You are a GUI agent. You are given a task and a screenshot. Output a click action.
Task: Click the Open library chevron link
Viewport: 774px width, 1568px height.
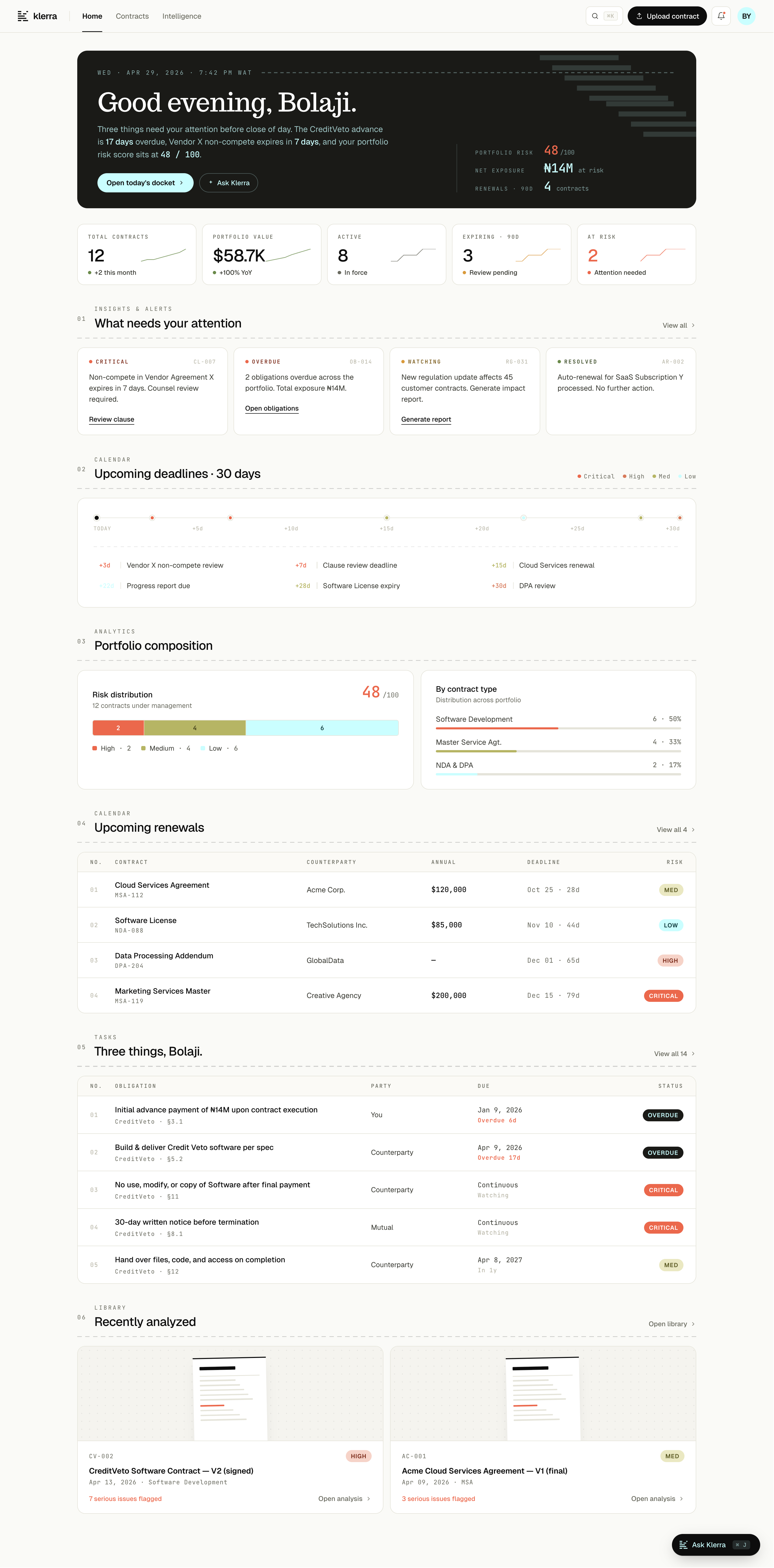pos(672,1324)
